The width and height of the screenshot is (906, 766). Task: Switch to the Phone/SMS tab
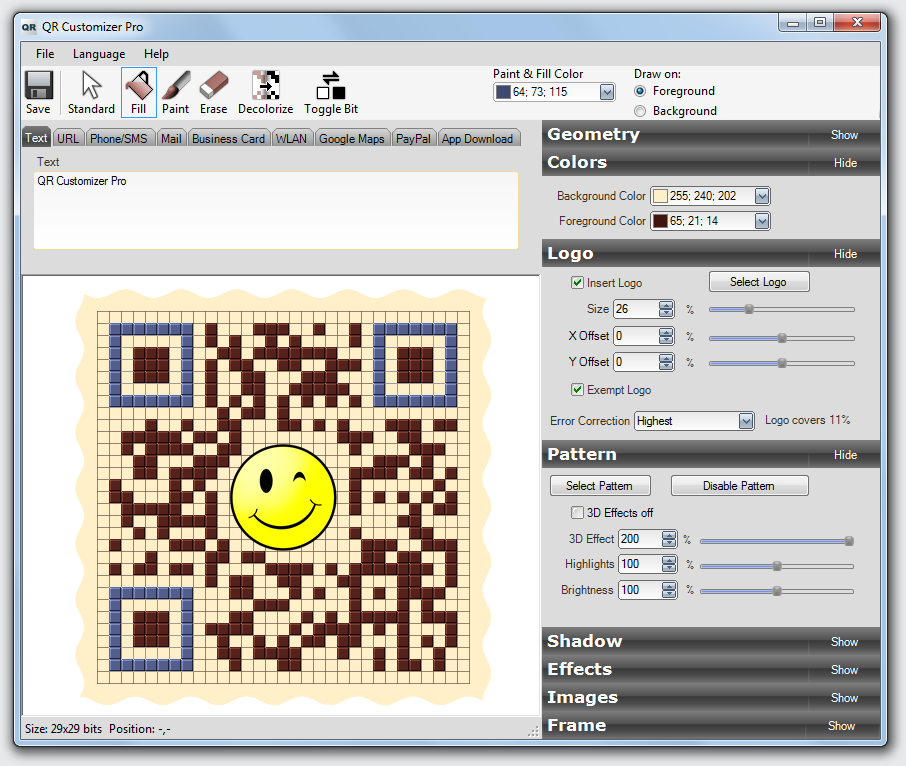pyautogui.click(x=119, y=139)
